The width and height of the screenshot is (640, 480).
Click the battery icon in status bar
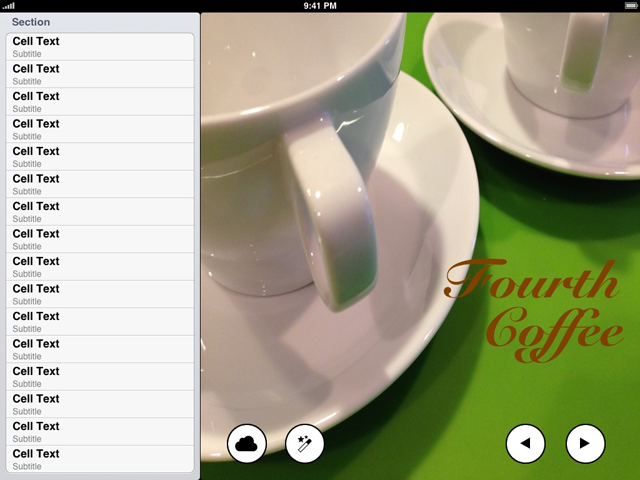coord(631,6)
